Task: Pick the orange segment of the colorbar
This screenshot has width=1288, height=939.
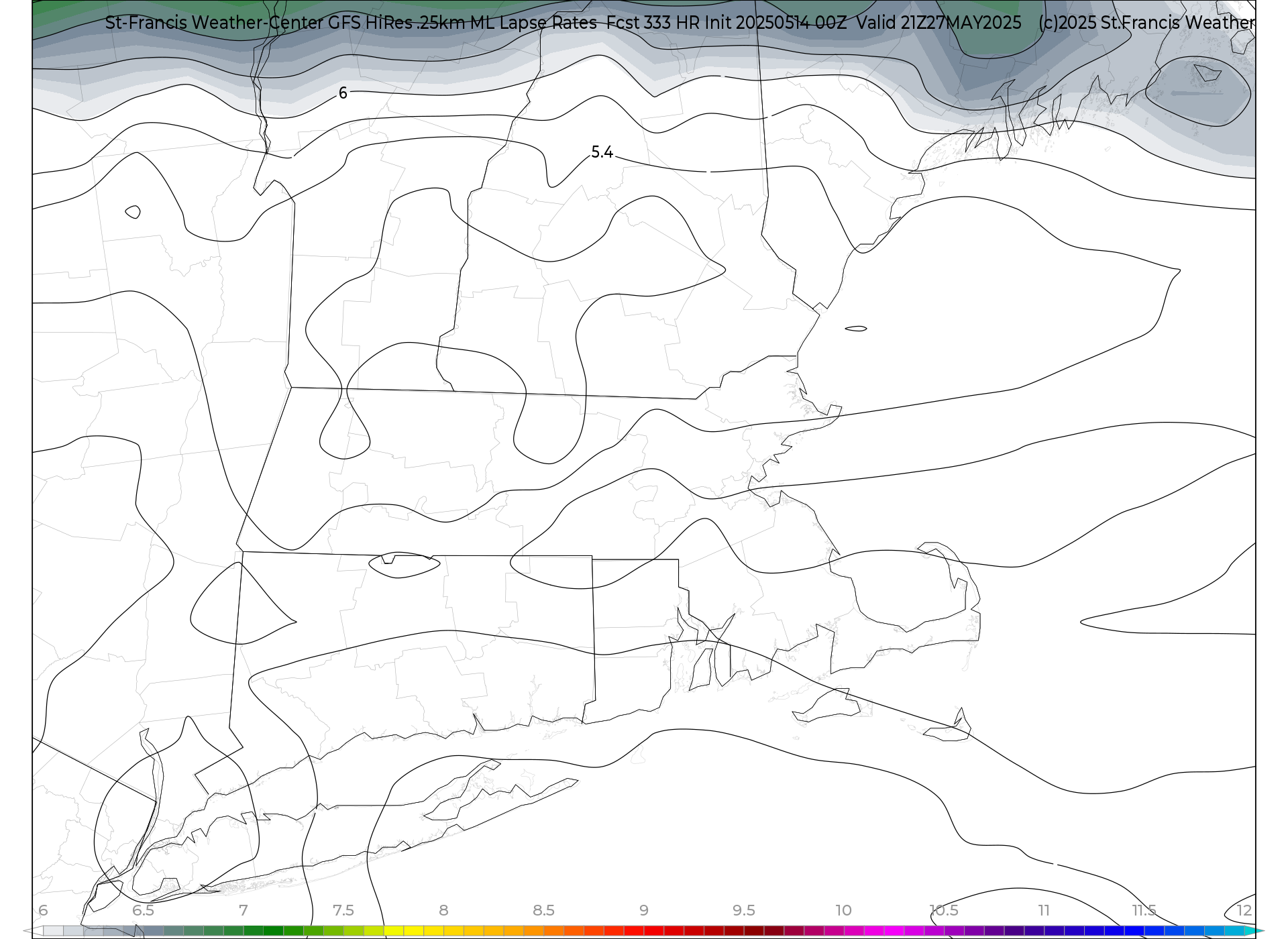Action: tap(533, 931)
